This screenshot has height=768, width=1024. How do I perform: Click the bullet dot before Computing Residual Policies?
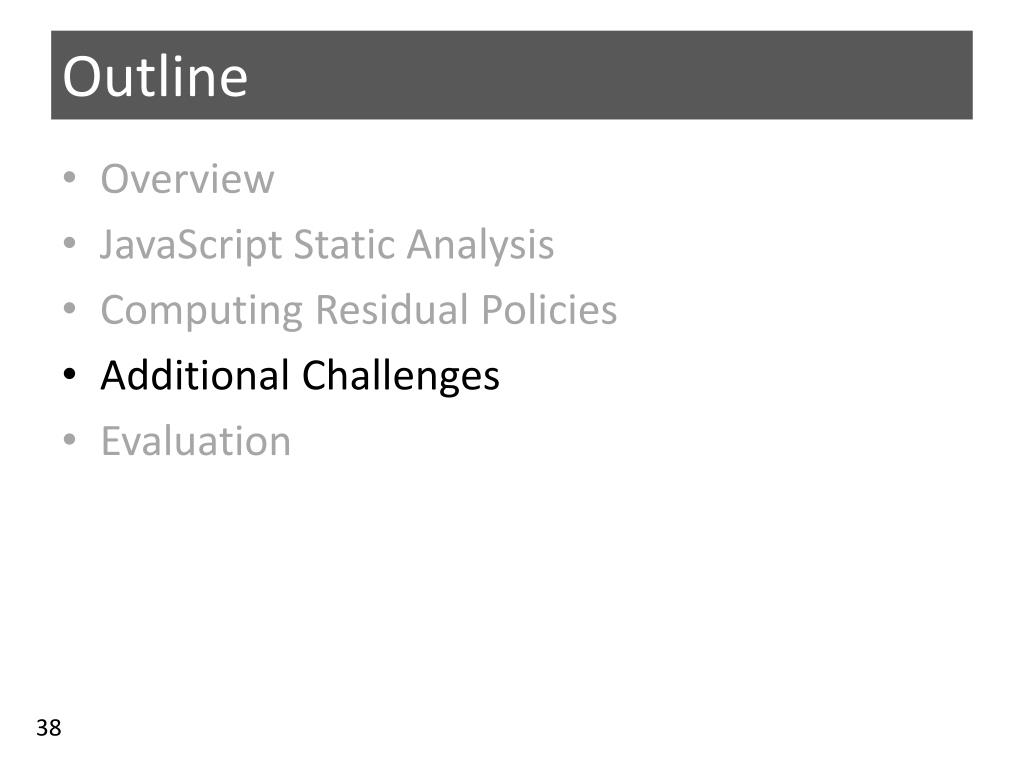(x=70, y=309)
